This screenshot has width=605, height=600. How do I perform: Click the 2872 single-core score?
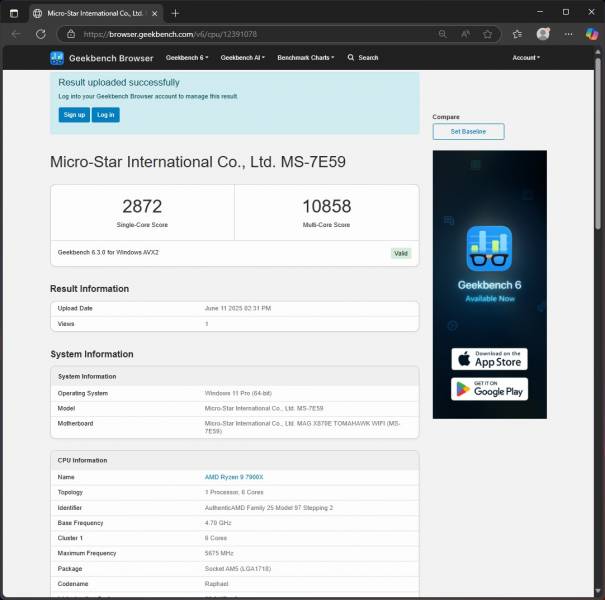click(142, 206)
